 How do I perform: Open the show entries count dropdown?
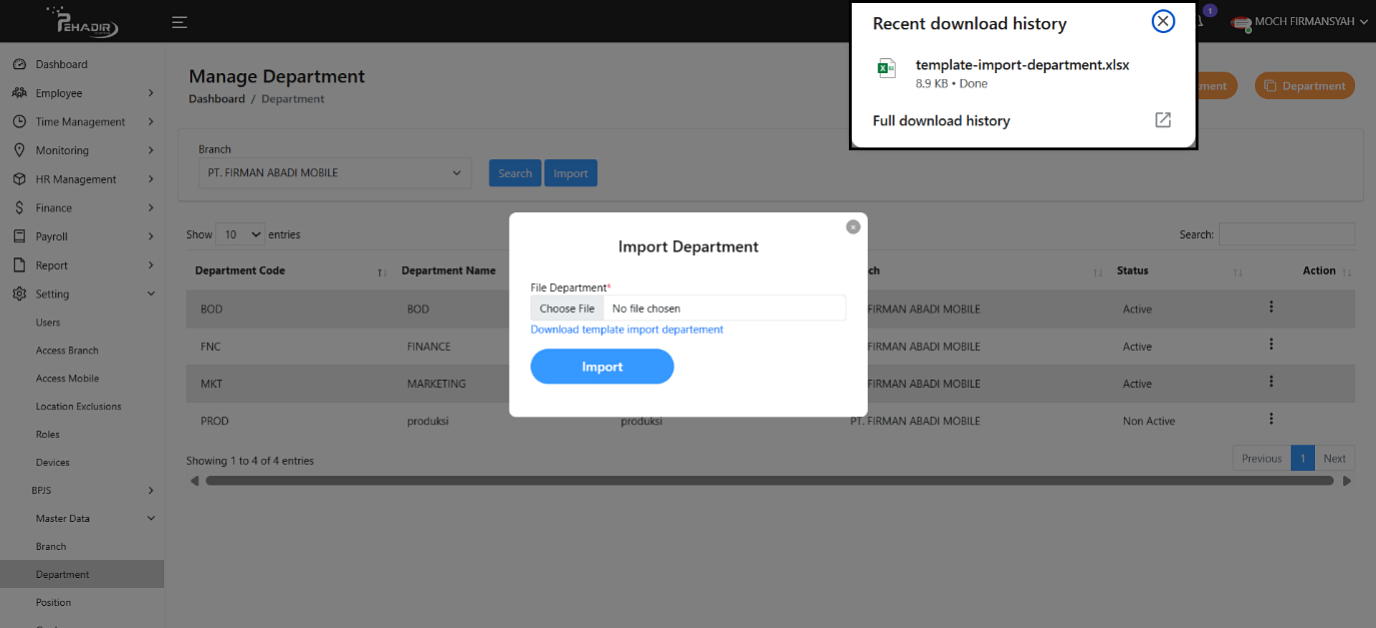click(240, 234)
